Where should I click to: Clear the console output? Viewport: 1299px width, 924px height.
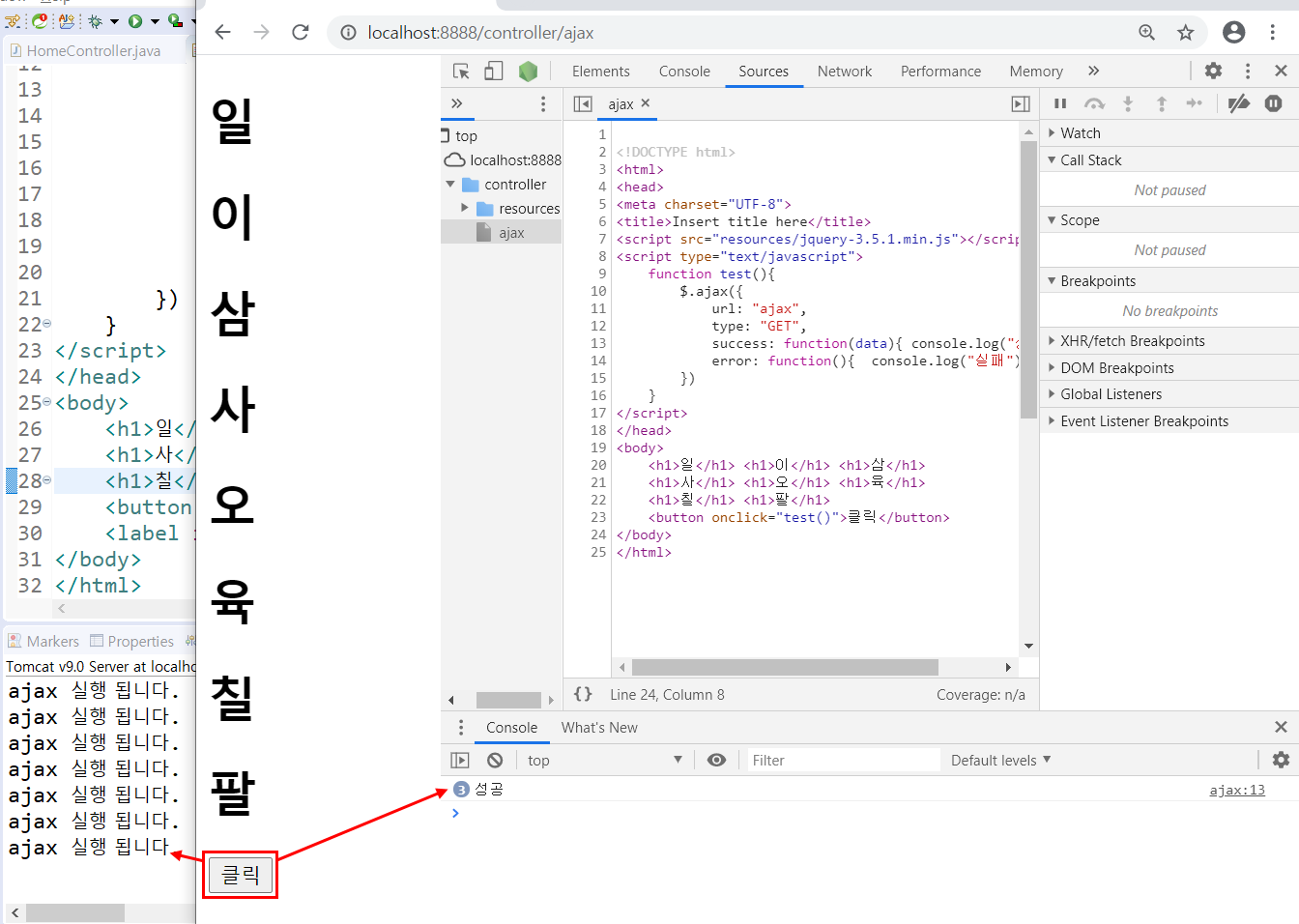[495, 761]
